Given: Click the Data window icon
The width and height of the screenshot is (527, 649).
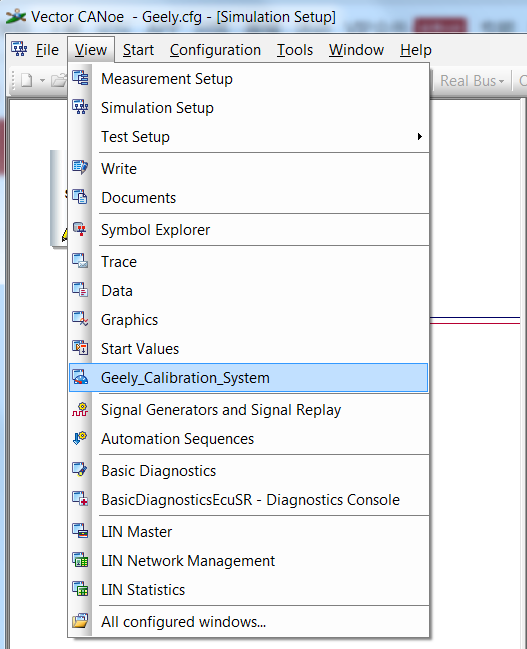Looking at the screenshot, I should 80,290.
